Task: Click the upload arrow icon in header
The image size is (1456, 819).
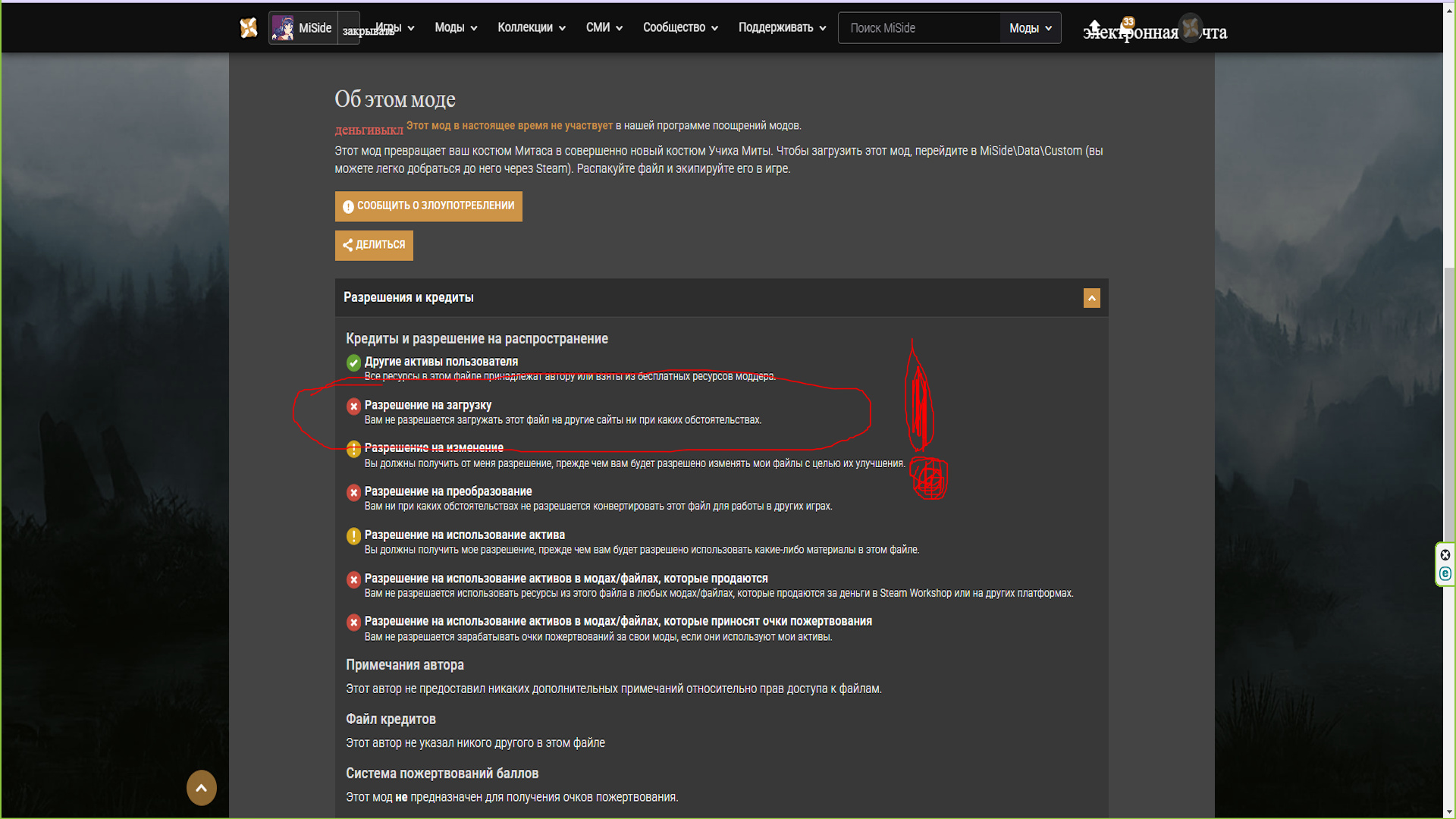Action: pos(1094,27)
